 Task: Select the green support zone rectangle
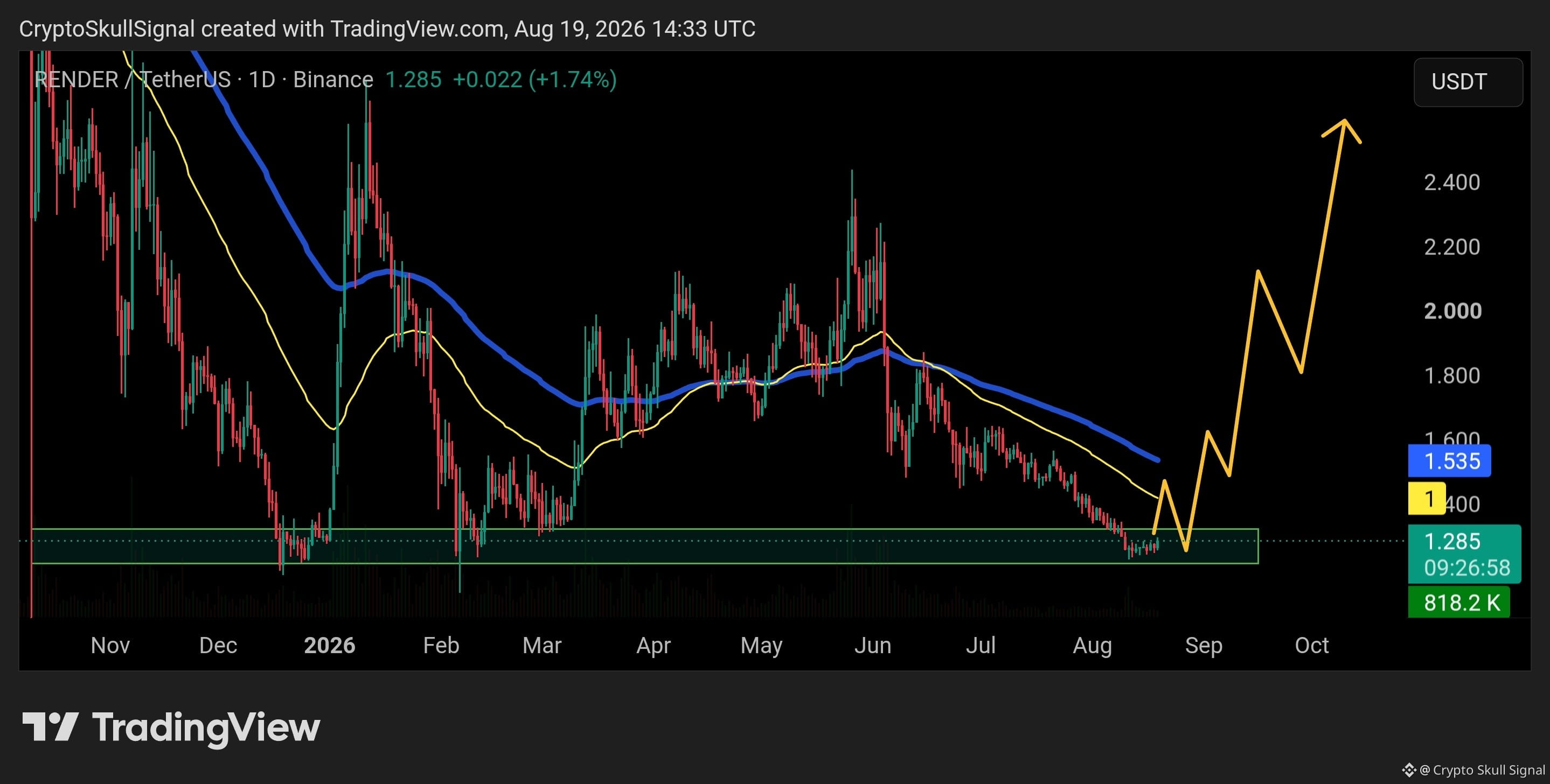pyautogui.click(x=645, y=546)
